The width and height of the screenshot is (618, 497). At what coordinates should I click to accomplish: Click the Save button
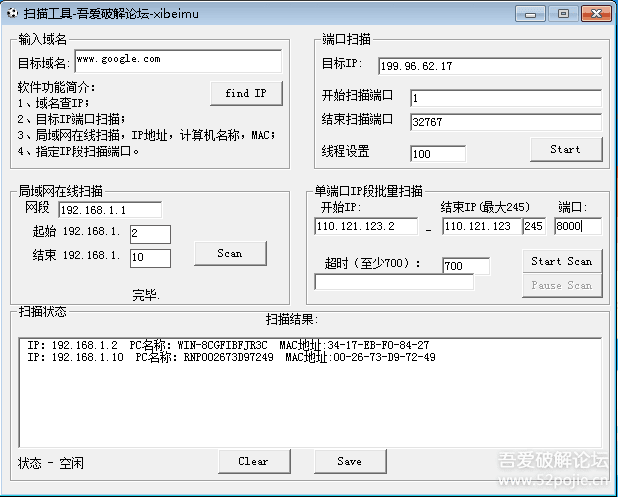(349, 461)
